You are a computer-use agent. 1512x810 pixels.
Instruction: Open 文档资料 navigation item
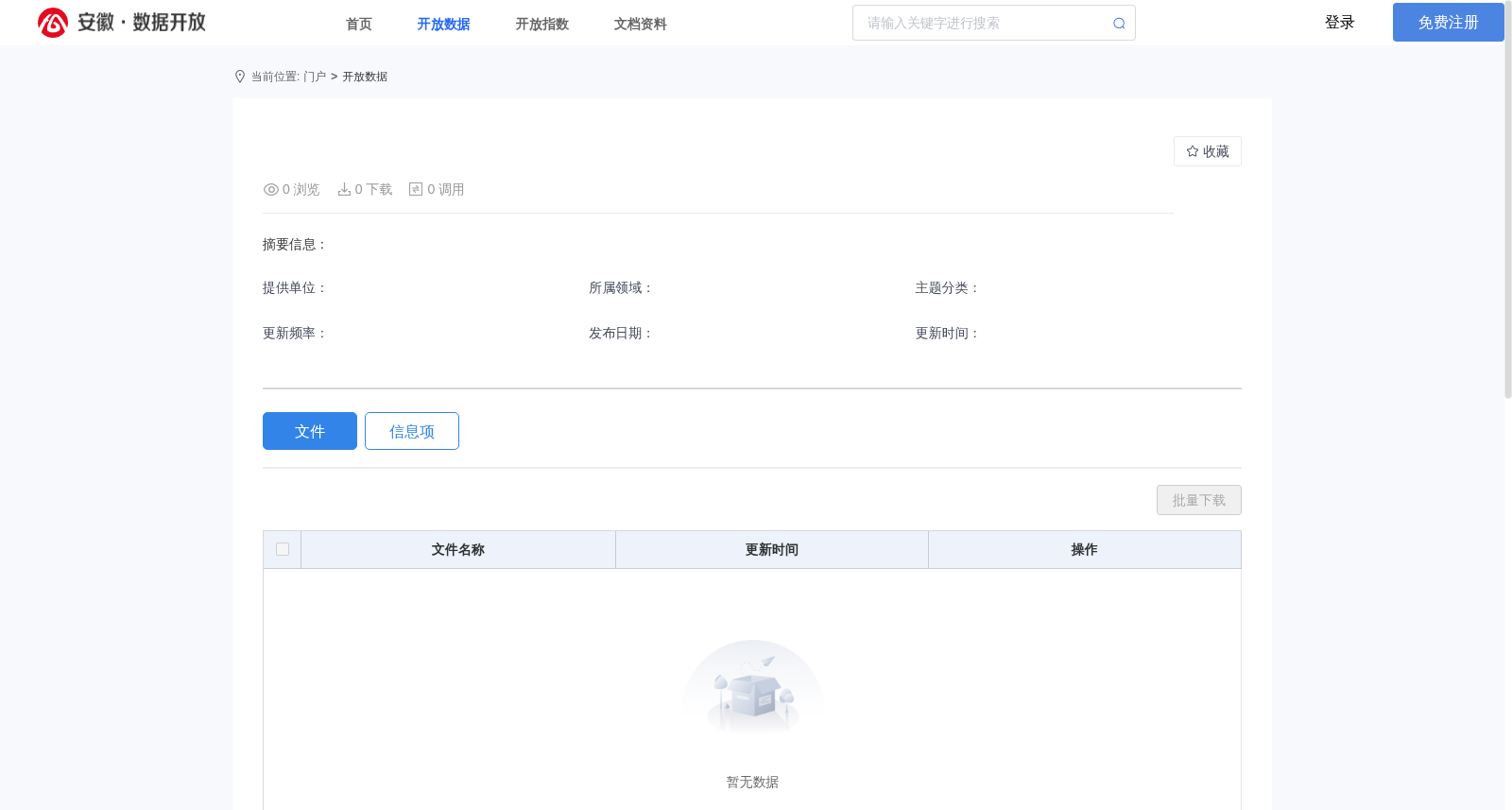(640, 24)
